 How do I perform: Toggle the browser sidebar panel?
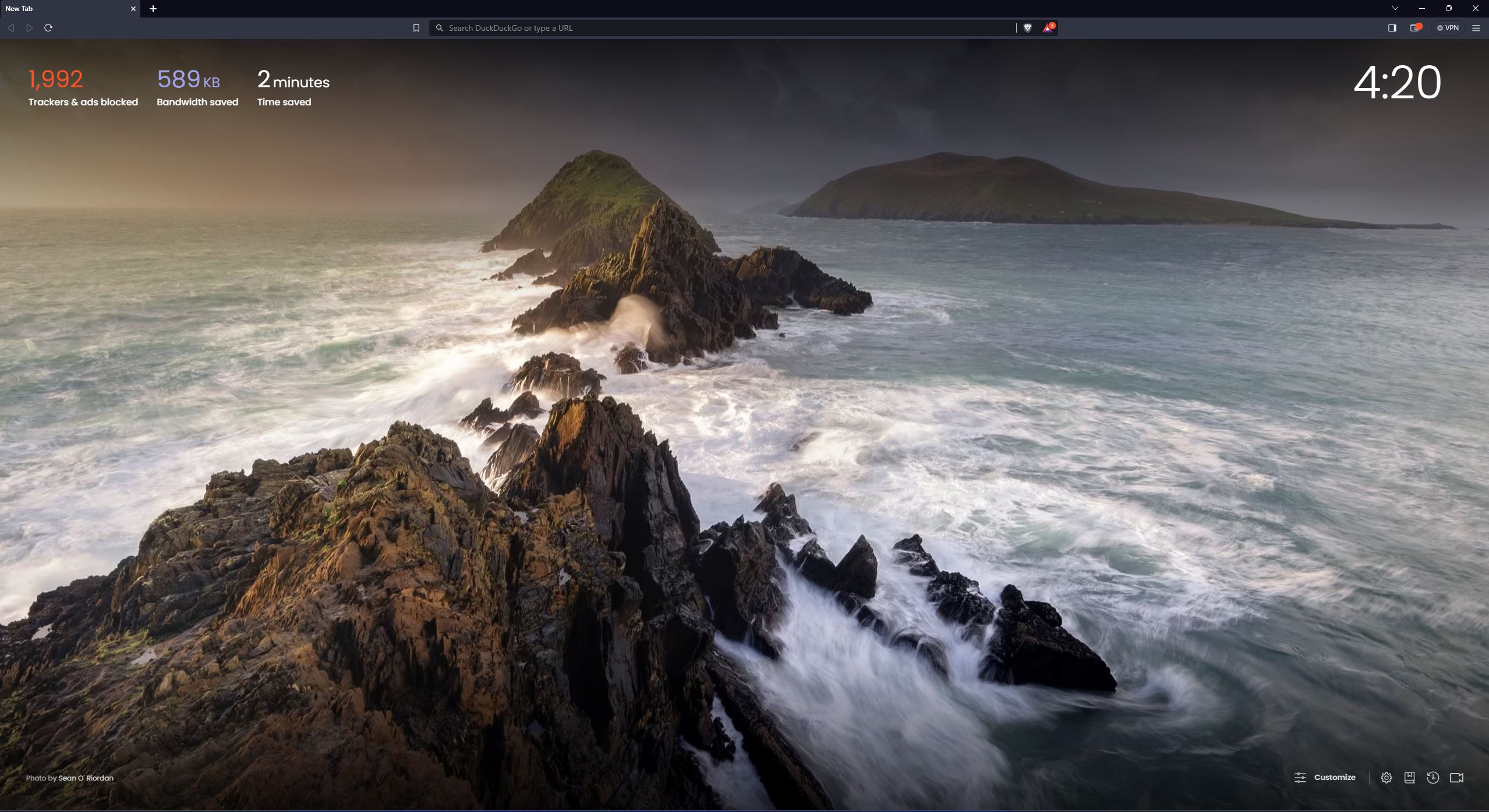tap(1392, 28)
